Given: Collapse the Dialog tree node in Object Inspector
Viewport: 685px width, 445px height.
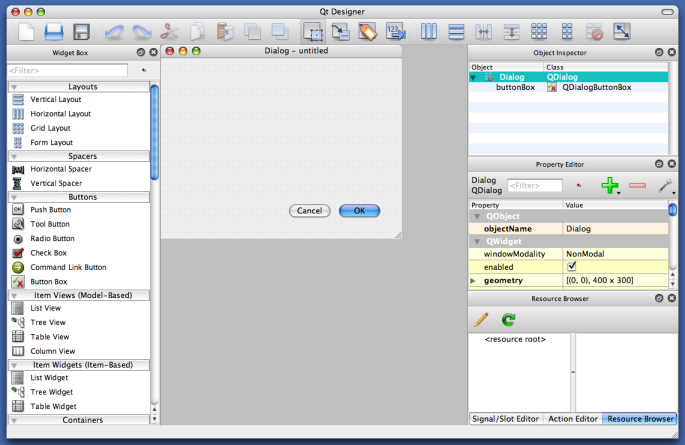Looking at the screenshot, I should (x=473, y=78).
